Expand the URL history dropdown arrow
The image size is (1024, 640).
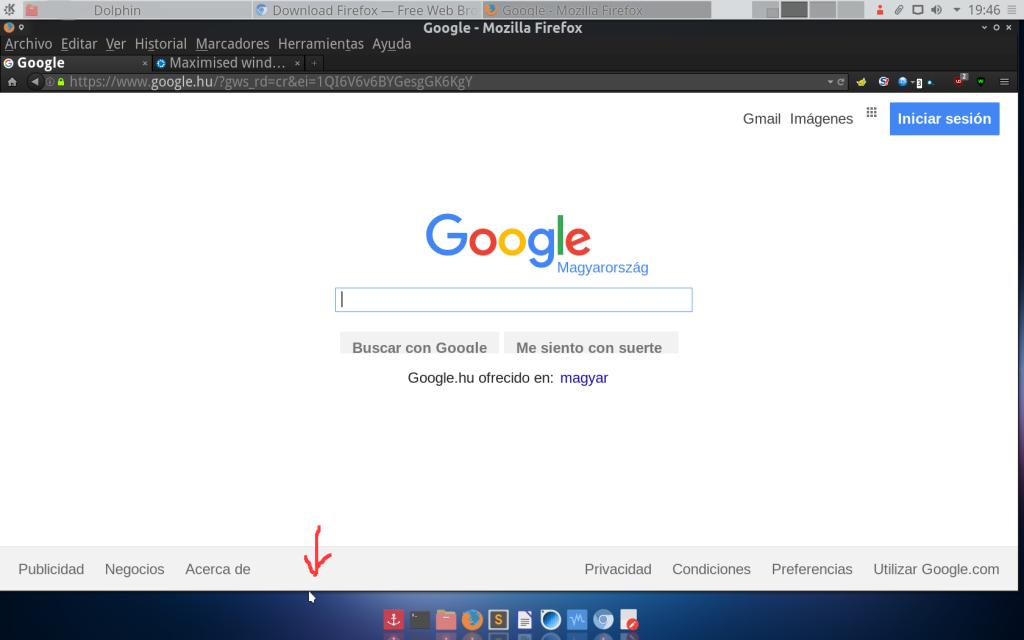click(x=829, y=82)
